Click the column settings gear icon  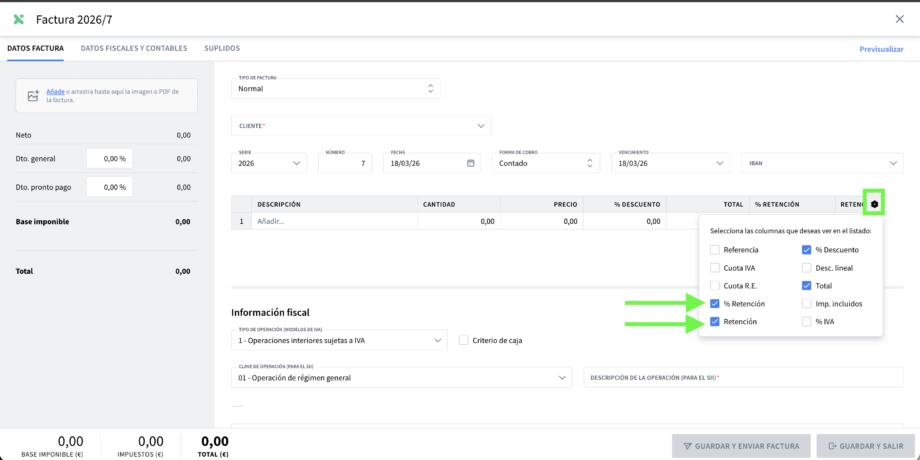[x=874, y=204]
